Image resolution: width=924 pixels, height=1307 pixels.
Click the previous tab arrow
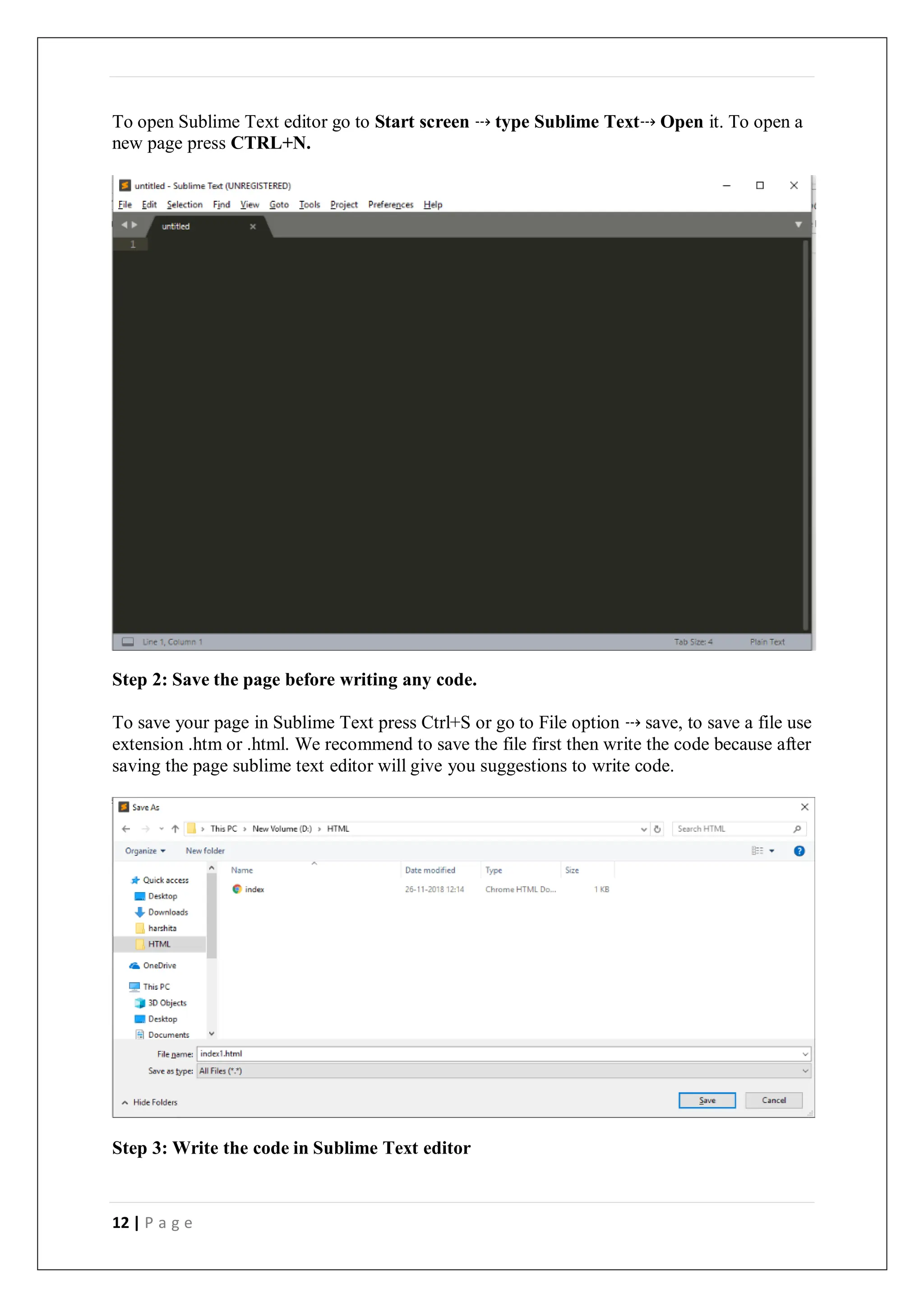pos(124,225)
